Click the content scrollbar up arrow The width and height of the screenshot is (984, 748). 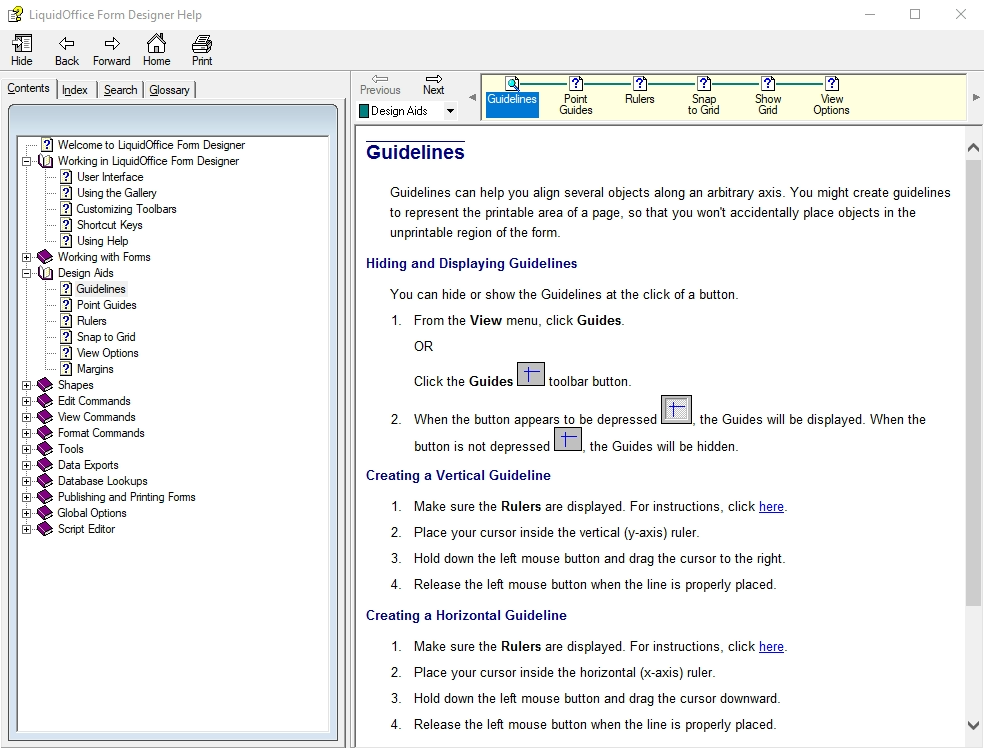973,147
